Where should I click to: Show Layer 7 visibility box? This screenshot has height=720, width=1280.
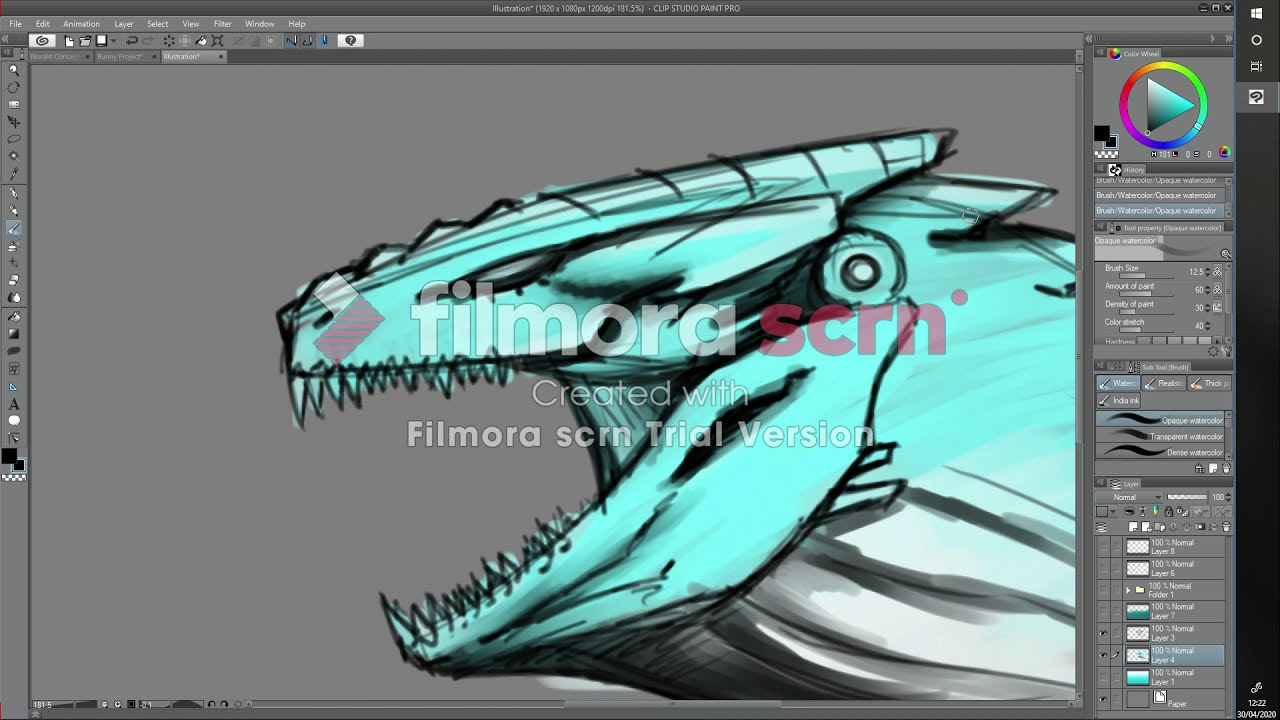[x=1103, y=612]
